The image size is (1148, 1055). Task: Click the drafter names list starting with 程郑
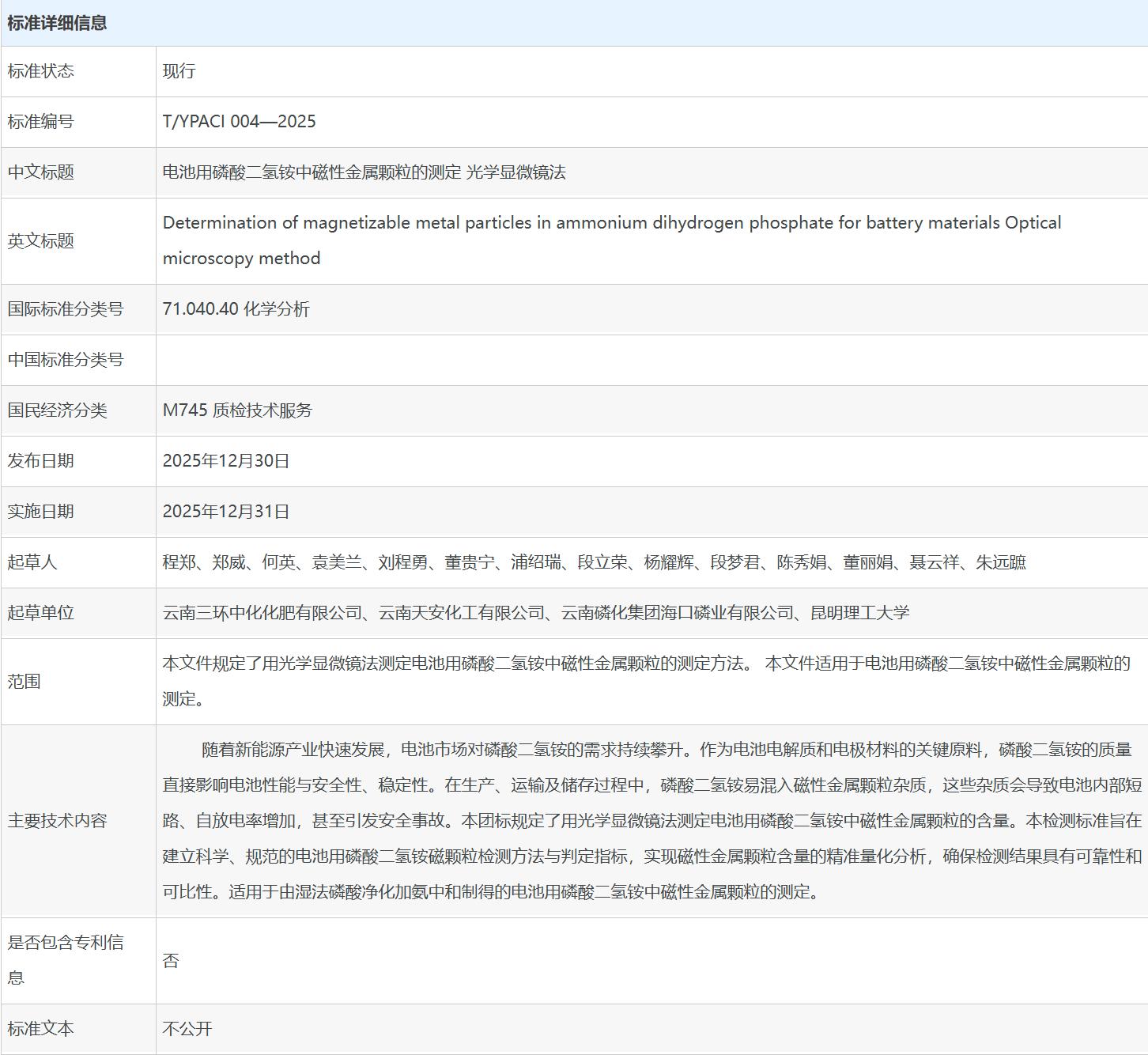[594, 562]
